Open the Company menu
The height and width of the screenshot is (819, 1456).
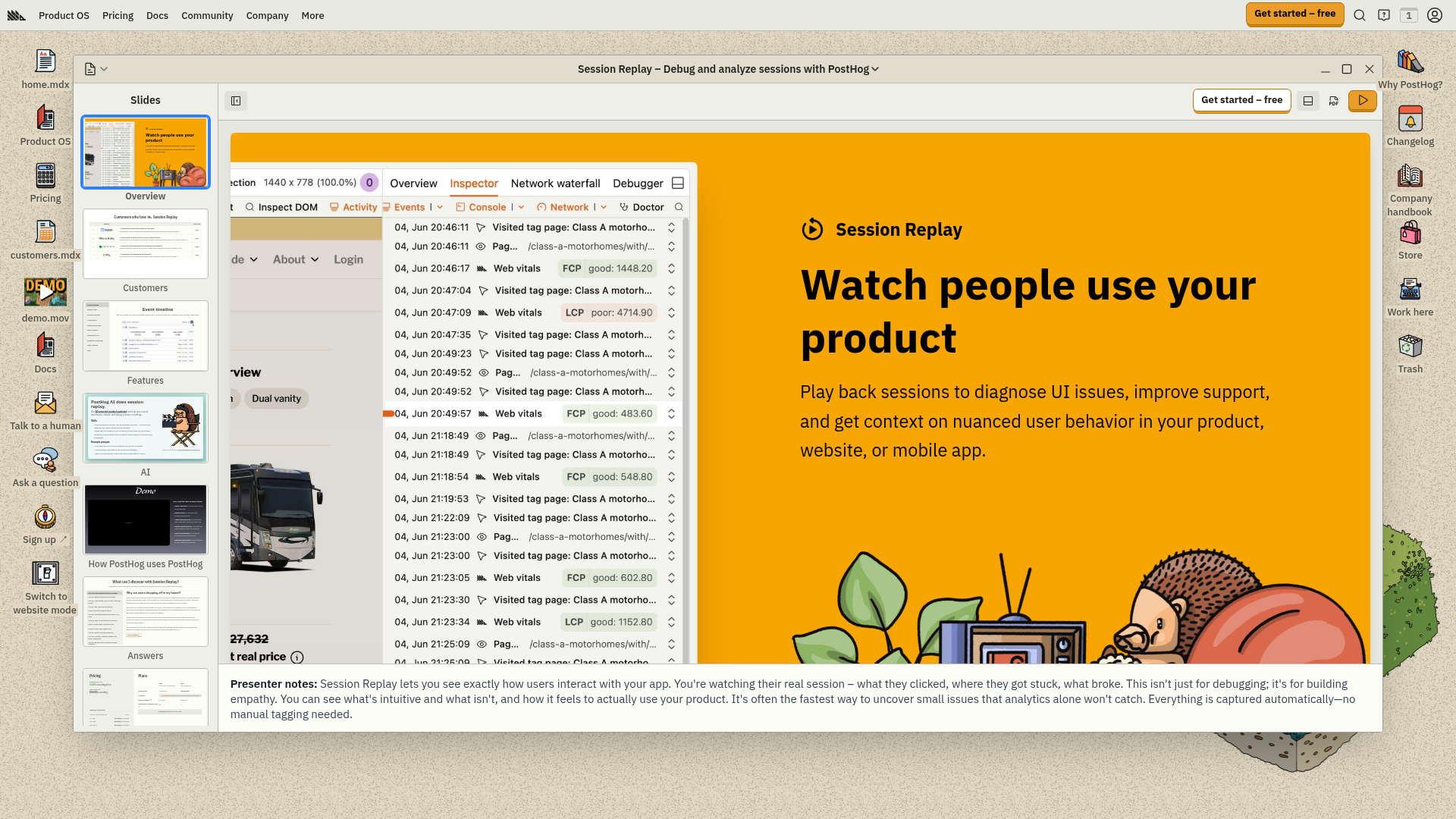coord(267,15)
